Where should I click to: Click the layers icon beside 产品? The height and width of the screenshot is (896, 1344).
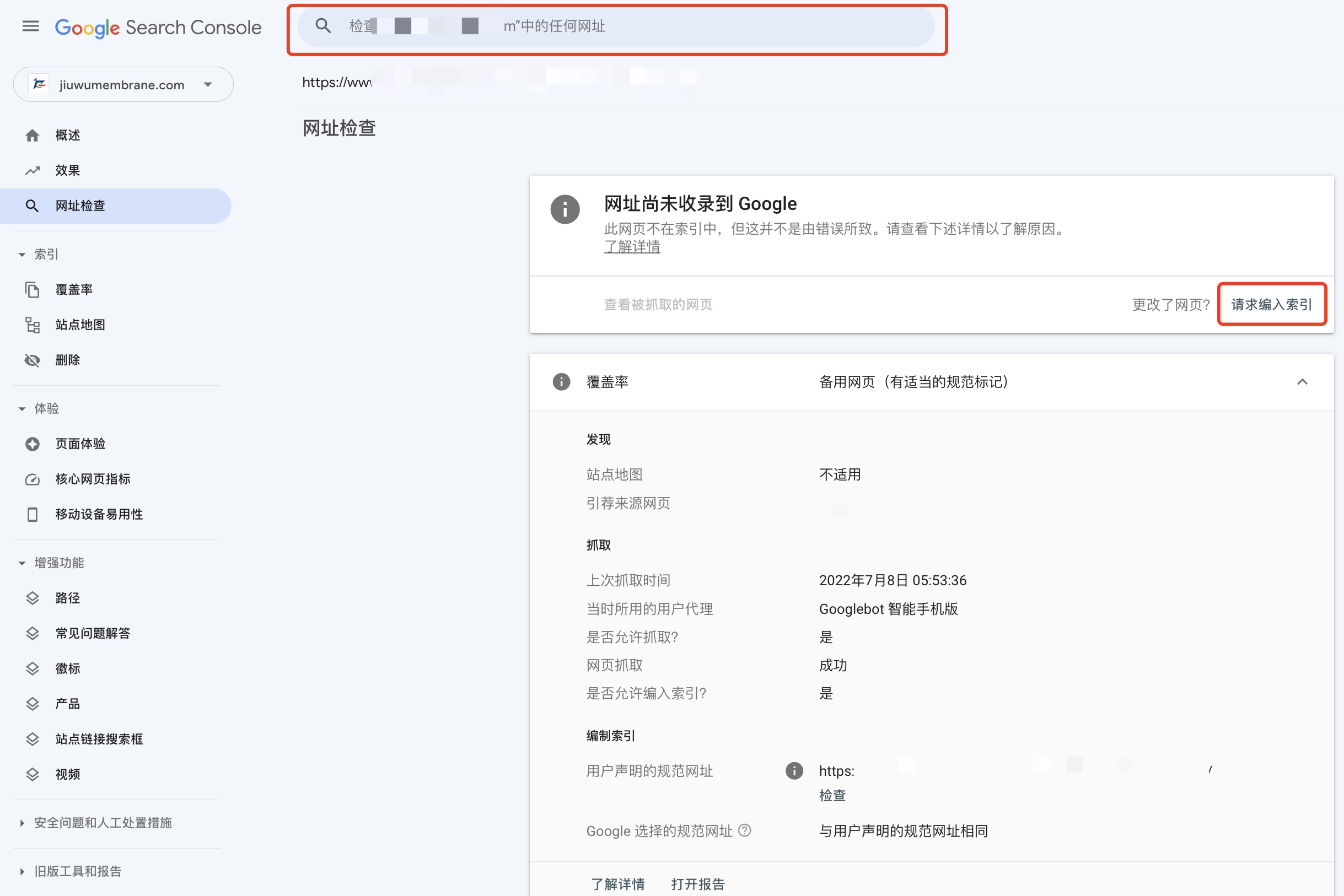(32, 704)
